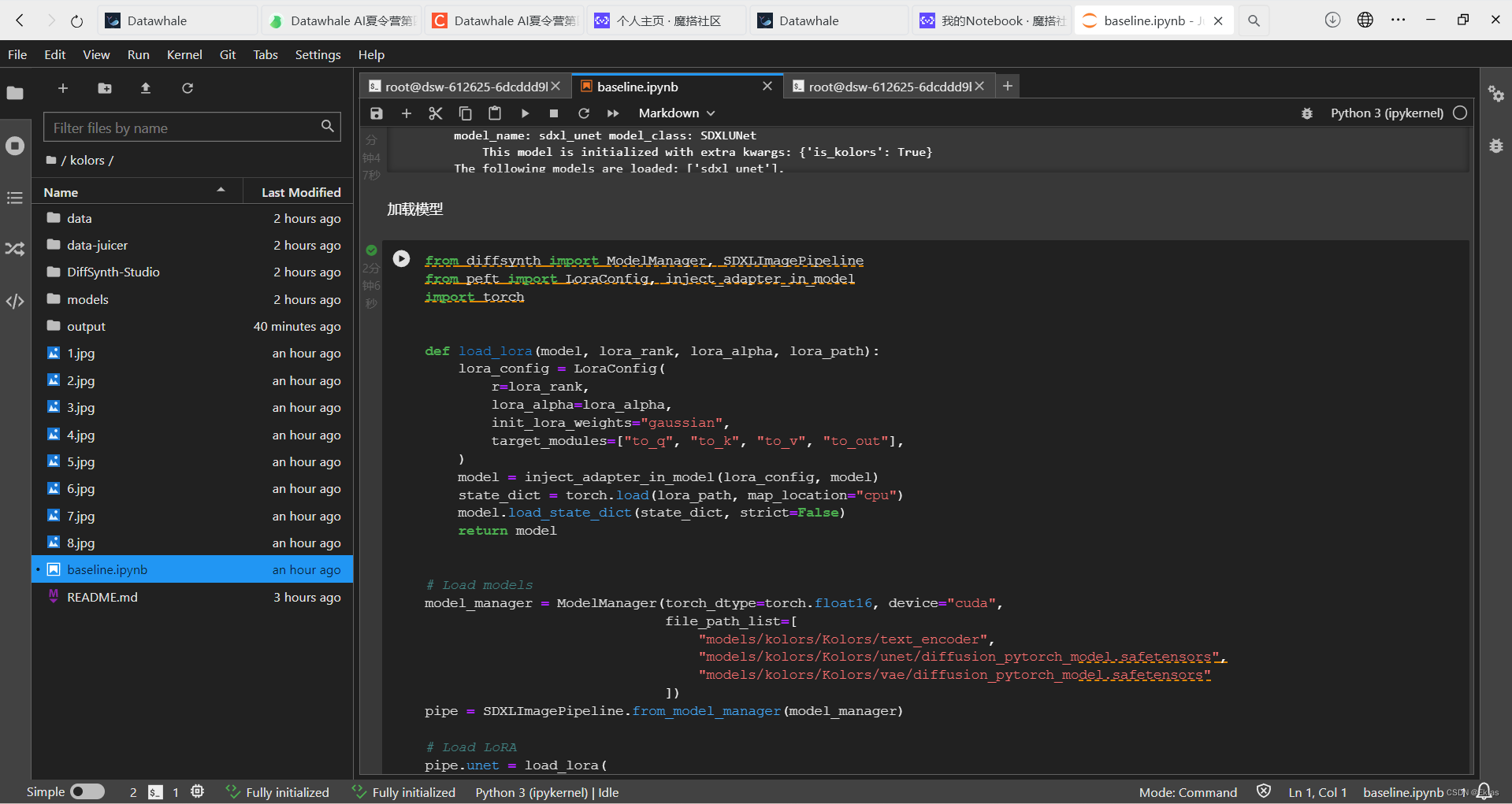Paste cell from clipboard
The image size is (1512, 804).
pos(495,113)
